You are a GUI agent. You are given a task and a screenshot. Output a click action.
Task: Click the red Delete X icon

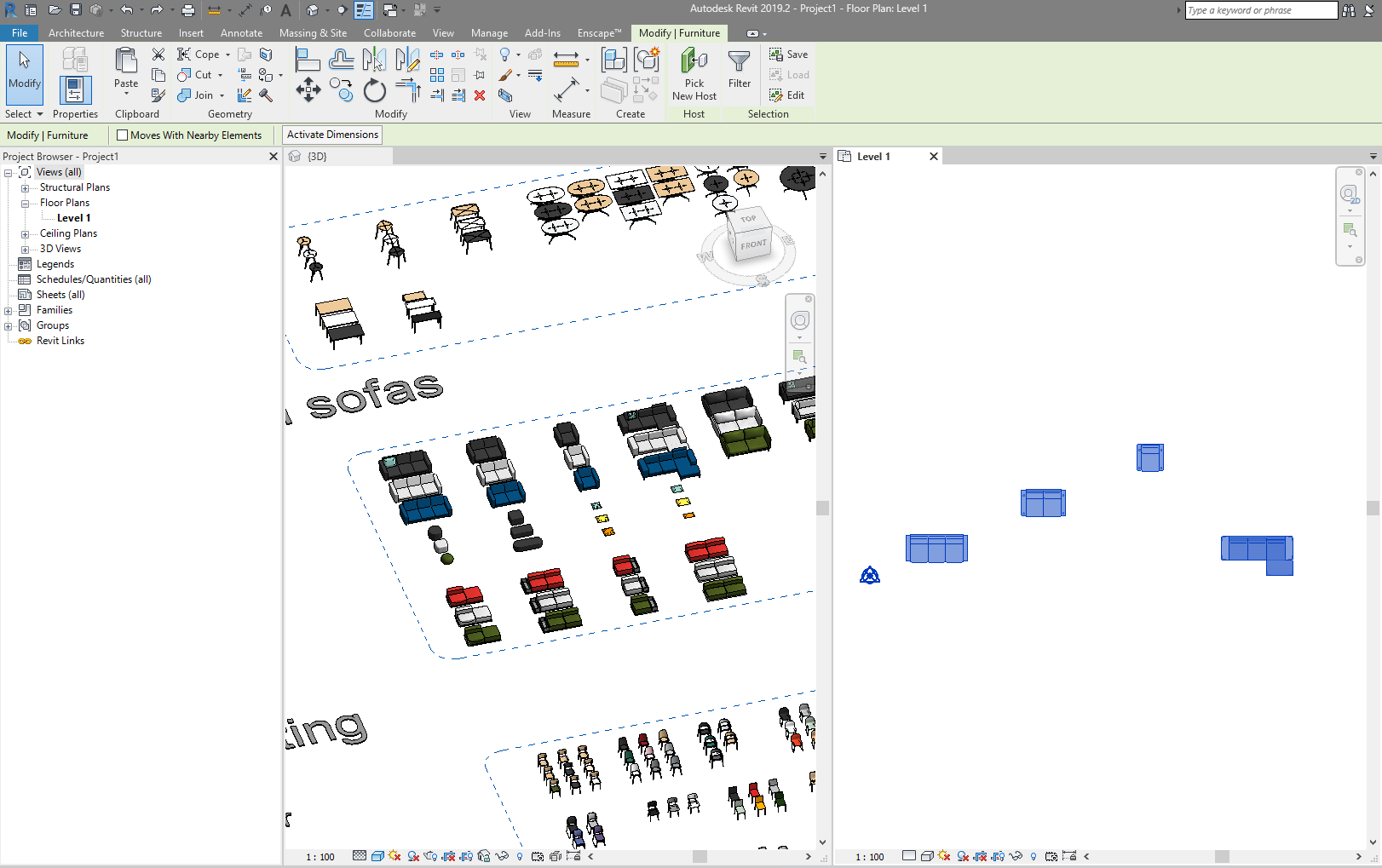point(480,95)
